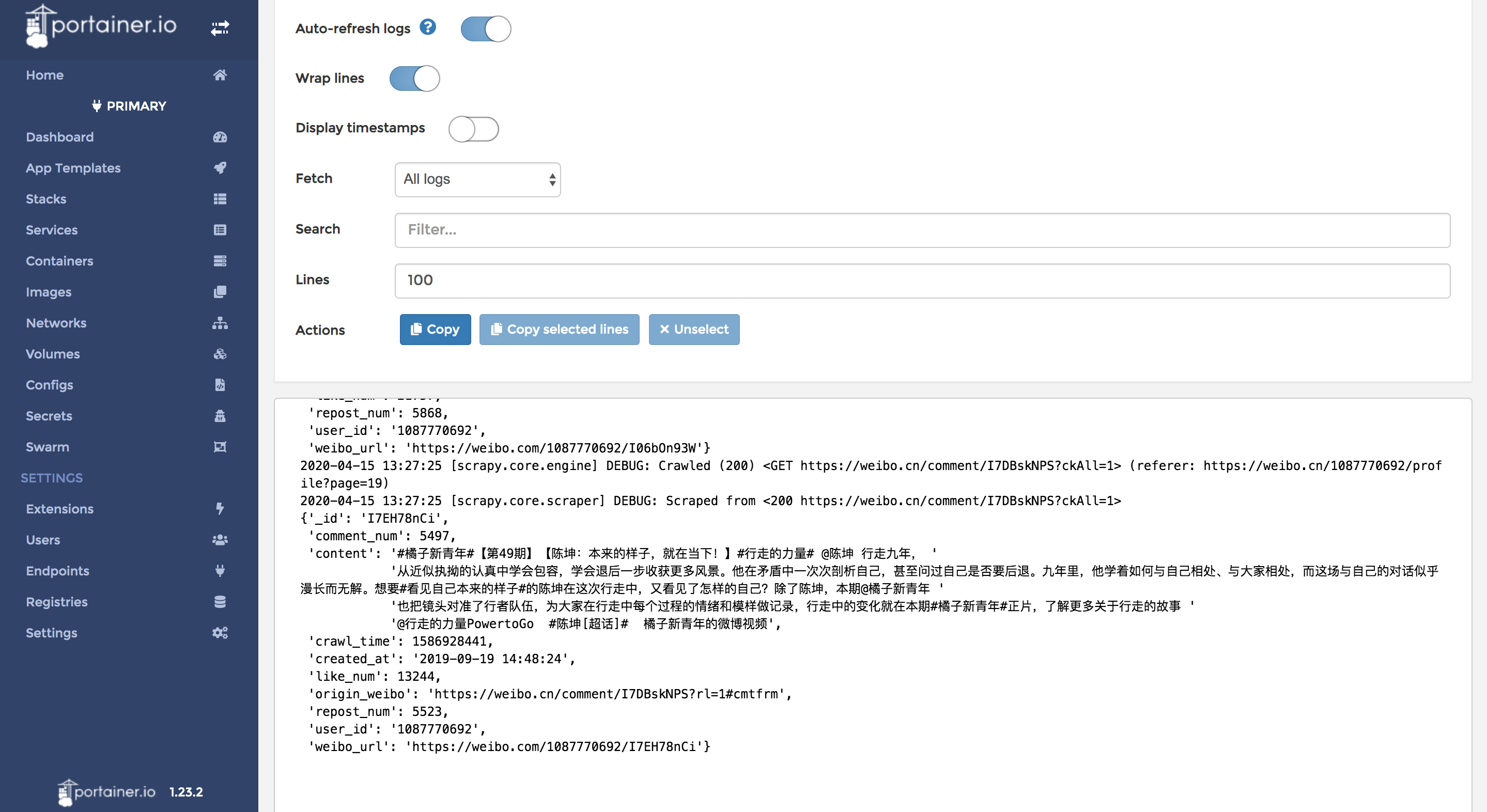Click the Networks sitemap icon

click(x=220, y=323)
